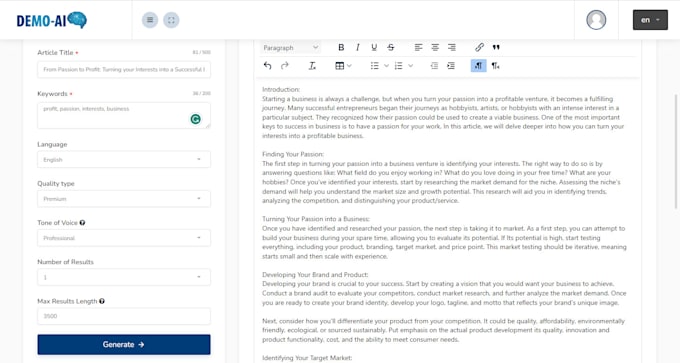Apply underline formatting in the editor
Image resolution: width=680 pixels, height=363 pixels.
tap(374, 47)
